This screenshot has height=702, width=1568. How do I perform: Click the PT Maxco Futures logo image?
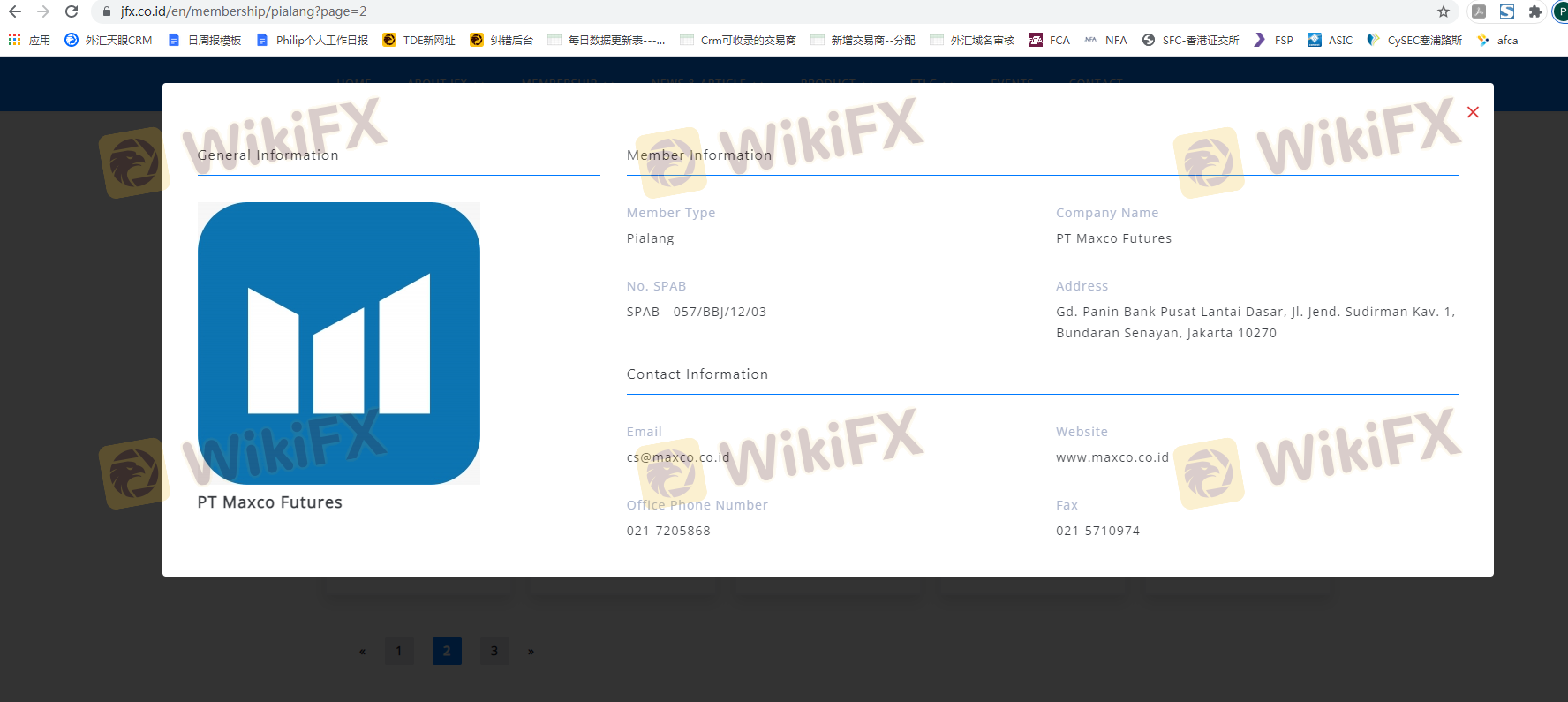pyautogui.click(x=339, y=343)
